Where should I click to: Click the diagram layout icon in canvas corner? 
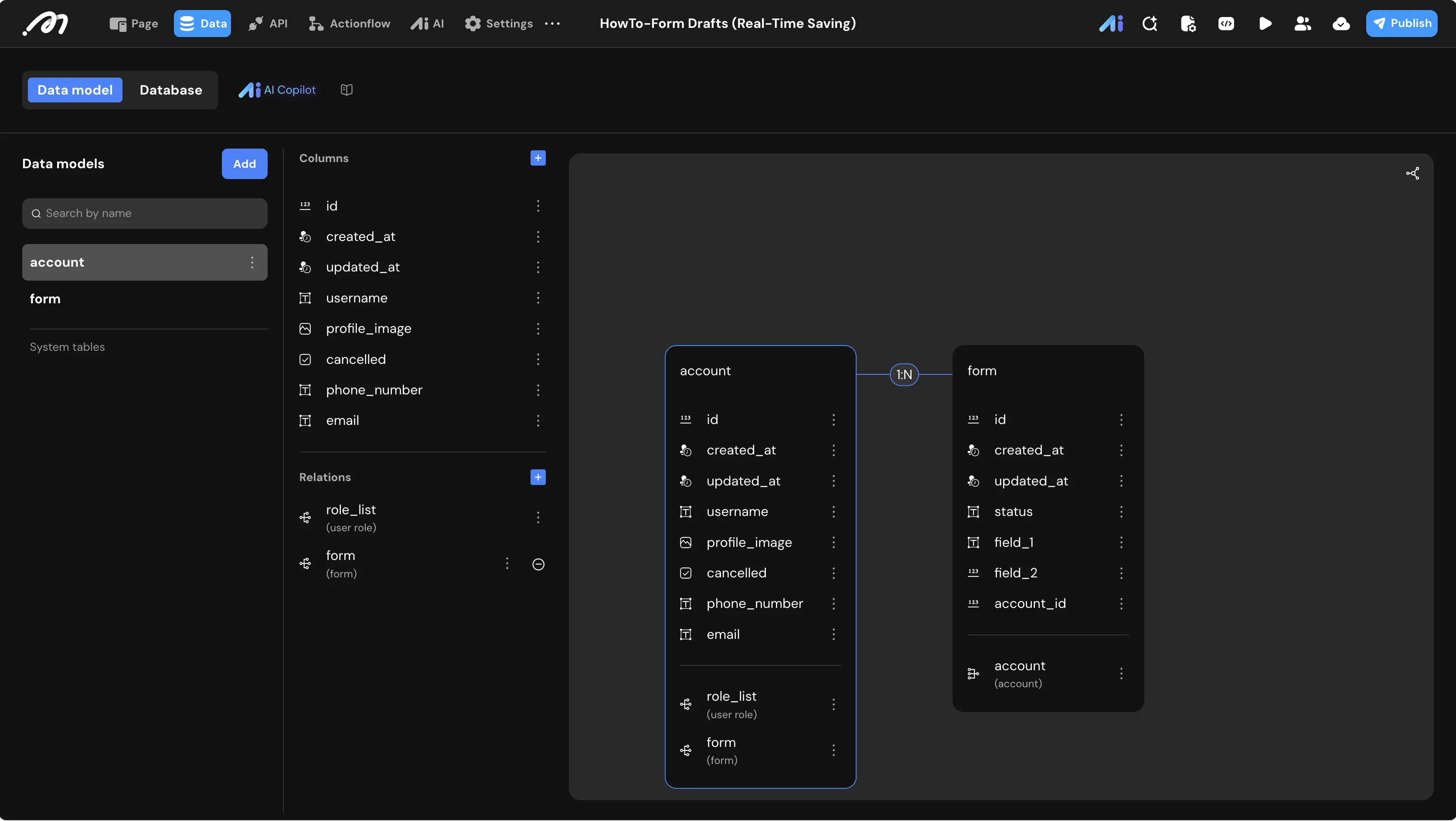[x=1412, y=173]
